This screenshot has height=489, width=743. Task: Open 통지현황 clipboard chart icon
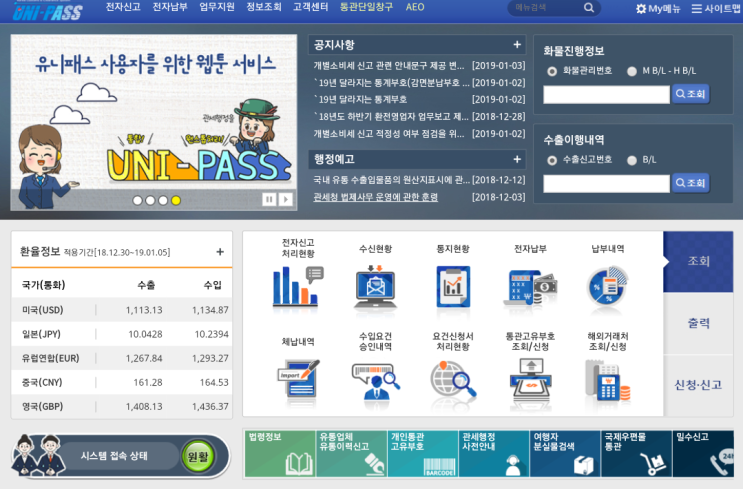pyautogui.click(x=453, y=286)
